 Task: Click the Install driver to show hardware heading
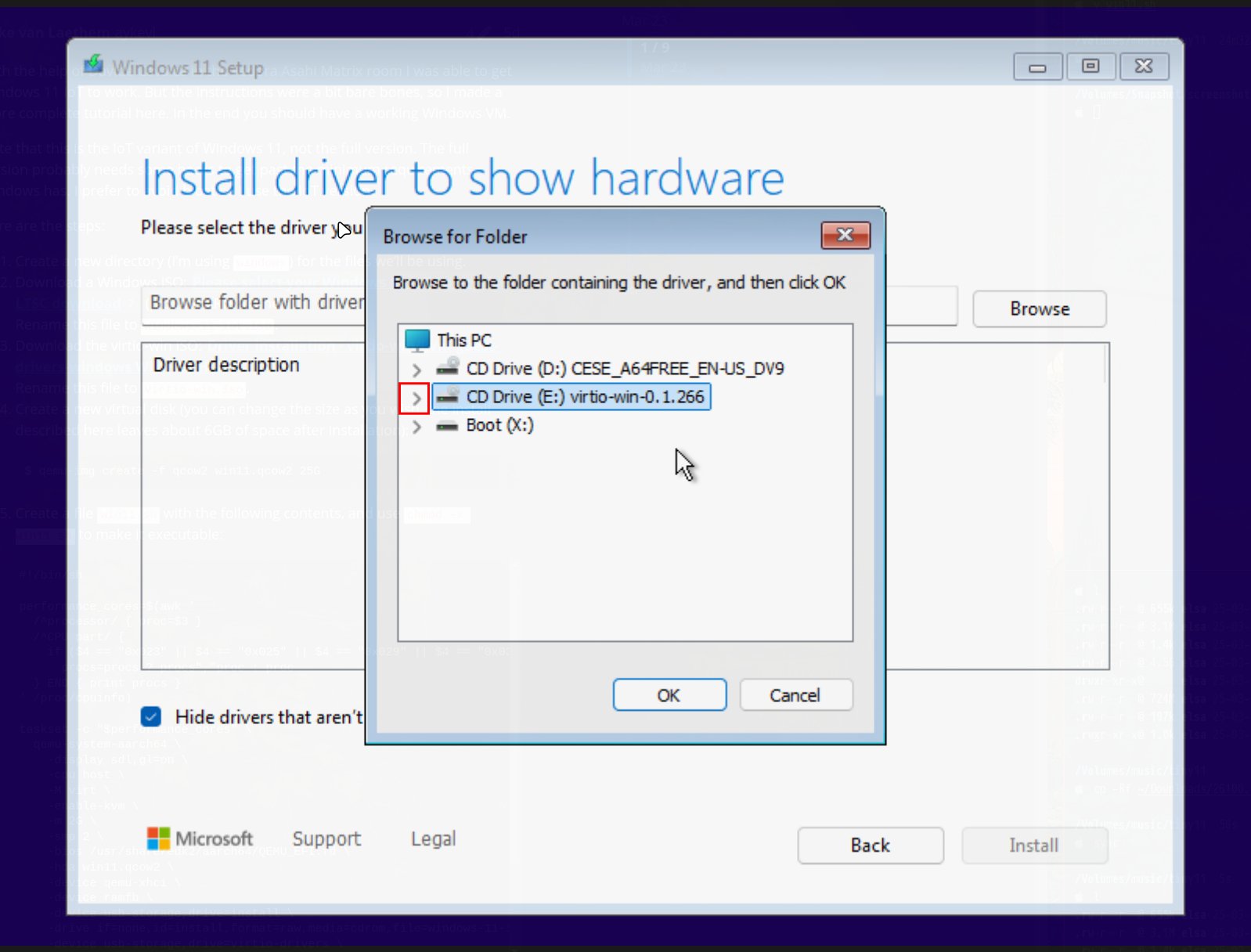[463, 177]
